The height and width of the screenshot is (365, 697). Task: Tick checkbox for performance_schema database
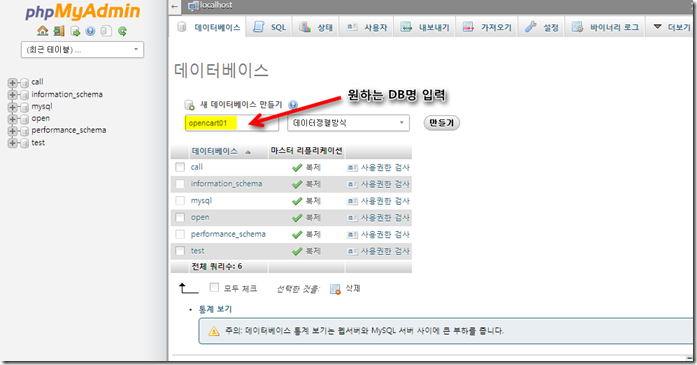coord(180,234)
